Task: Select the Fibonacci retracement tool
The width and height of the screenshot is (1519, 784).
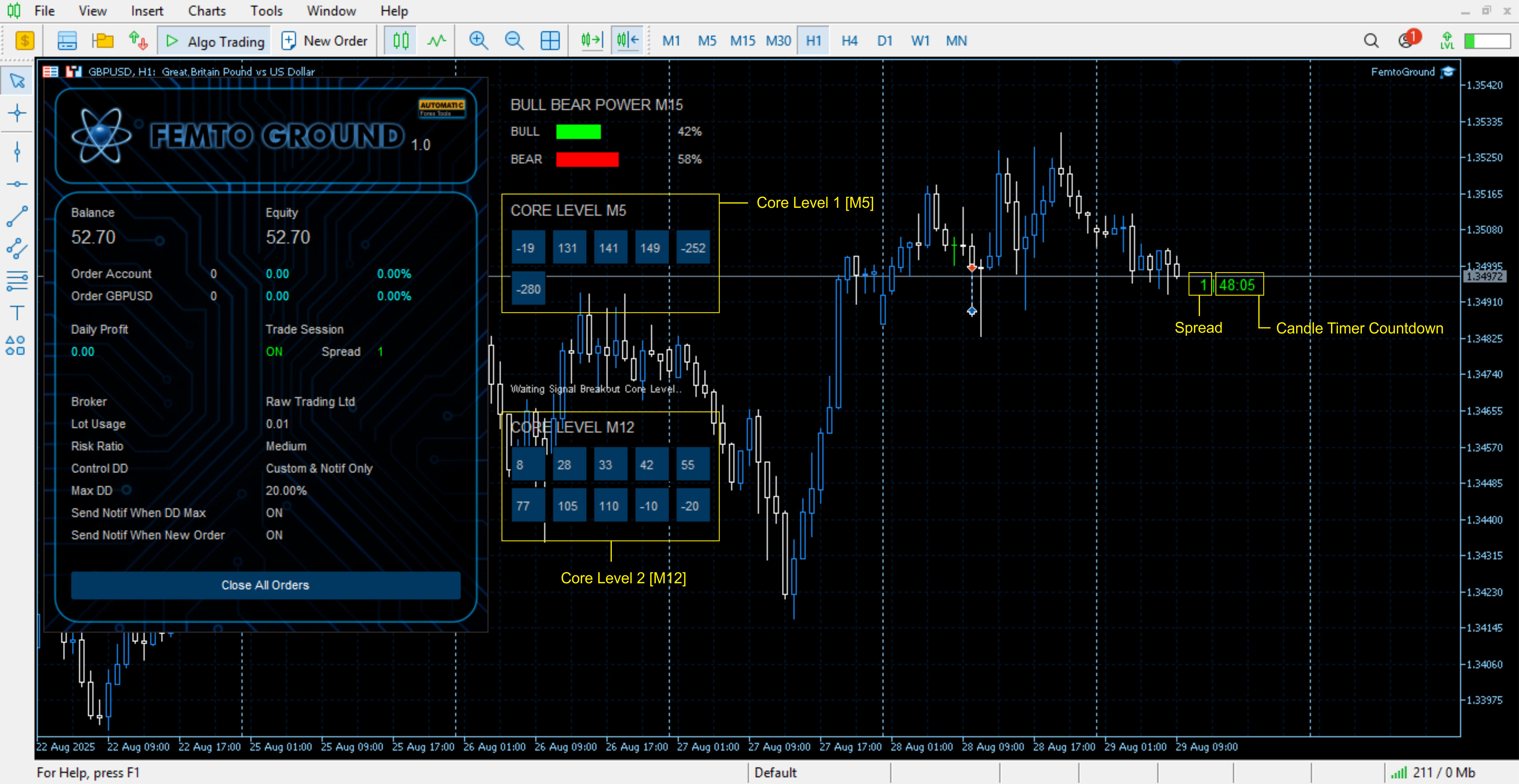Action: tap(17, 280)
